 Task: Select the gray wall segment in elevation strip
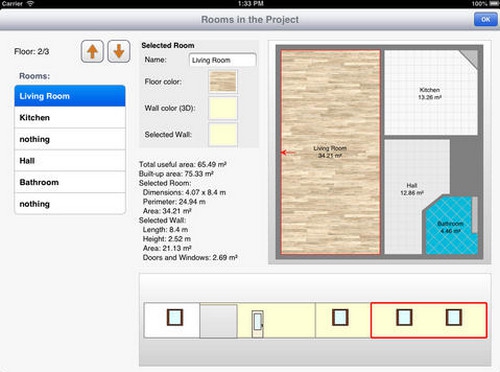pyautogui.click(x=219, y=321)
